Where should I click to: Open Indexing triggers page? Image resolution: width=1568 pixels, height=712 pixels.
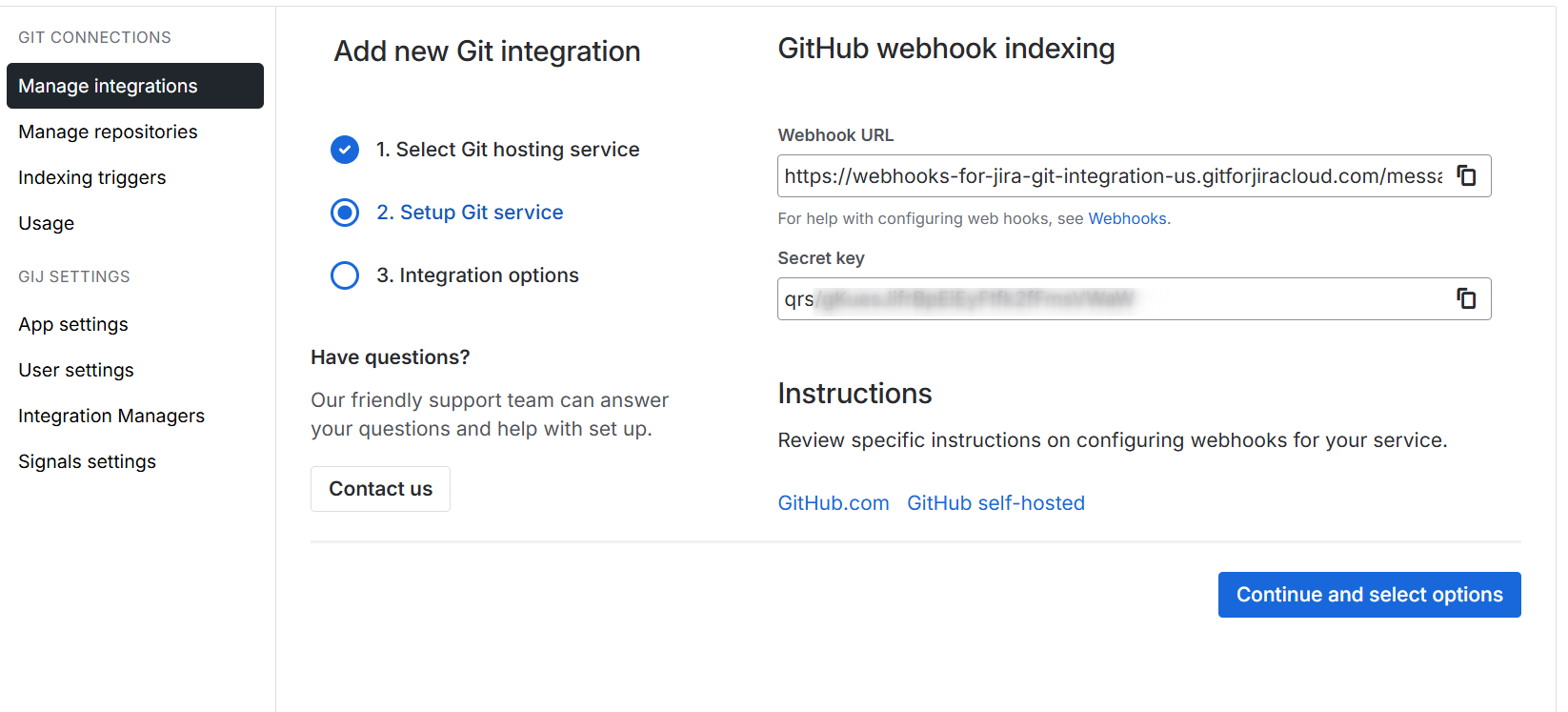(91, 177)
